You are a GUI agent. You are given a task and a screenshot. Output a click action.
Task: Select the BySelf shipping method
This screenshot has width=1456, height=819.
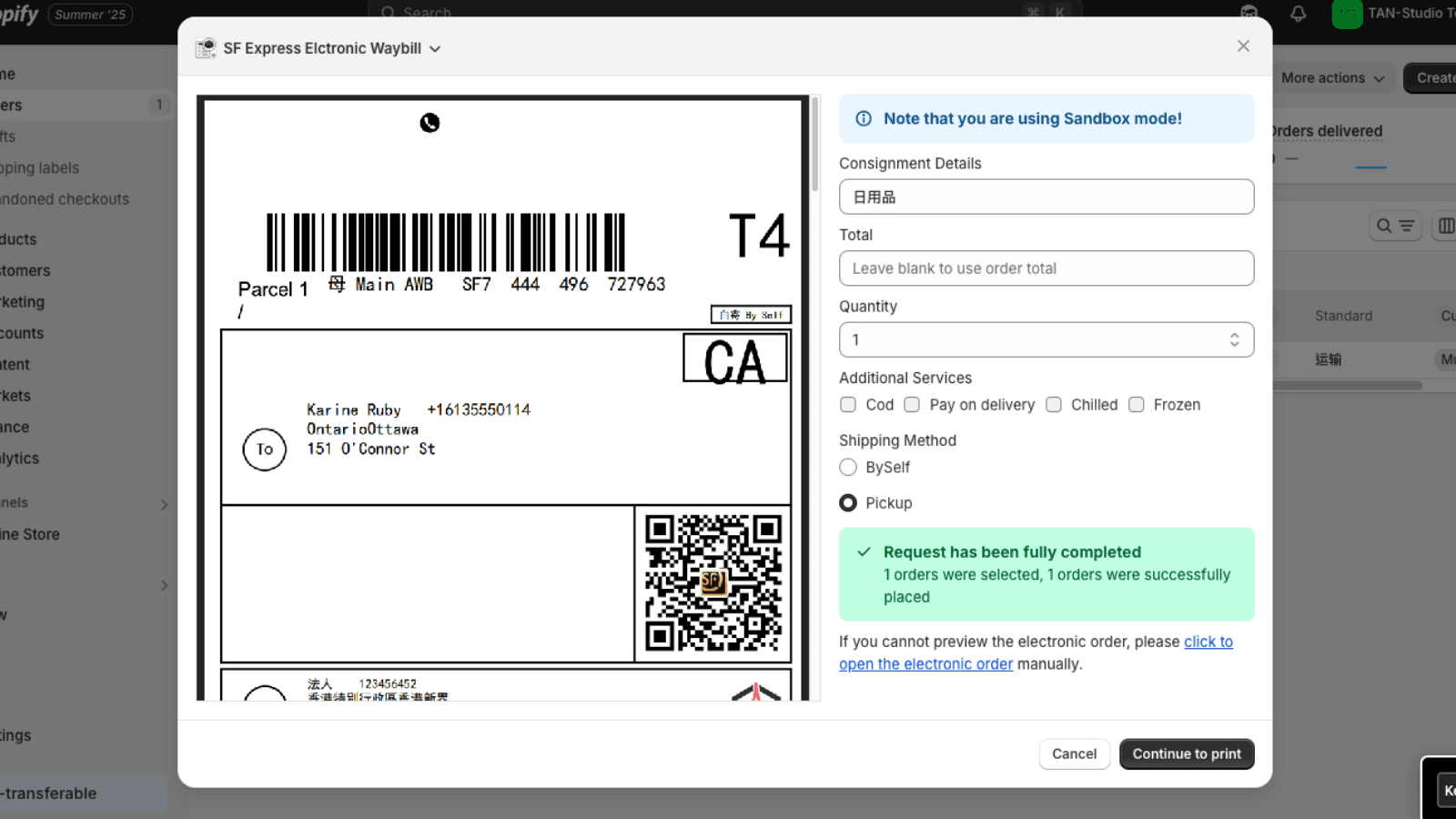848,468
